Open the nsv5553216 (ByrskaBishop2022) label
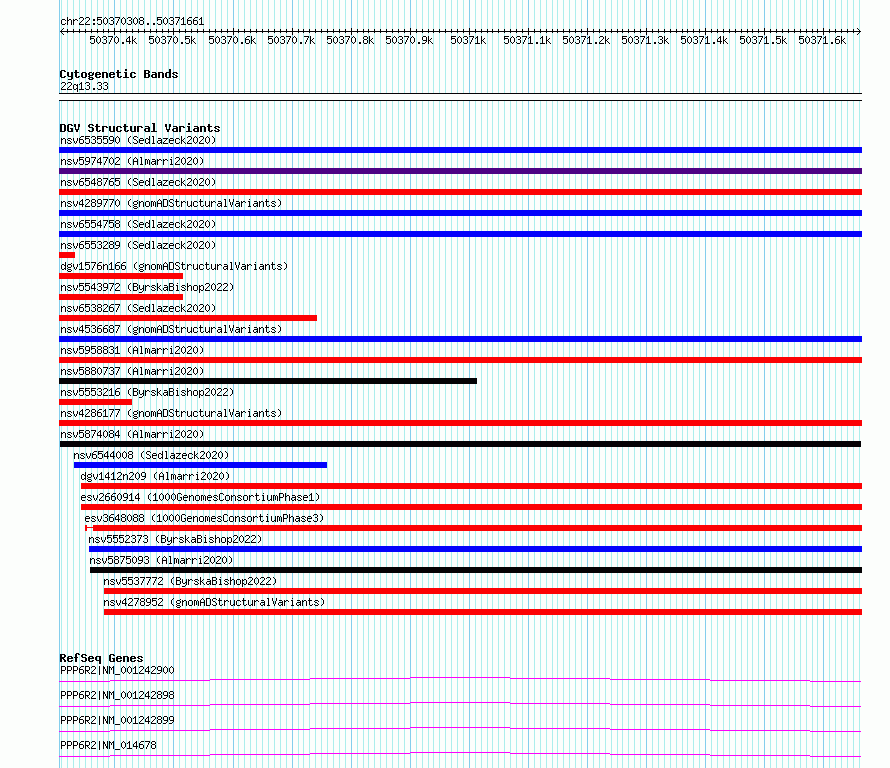The height and width of the screenshot is (768, 890). 147,392
